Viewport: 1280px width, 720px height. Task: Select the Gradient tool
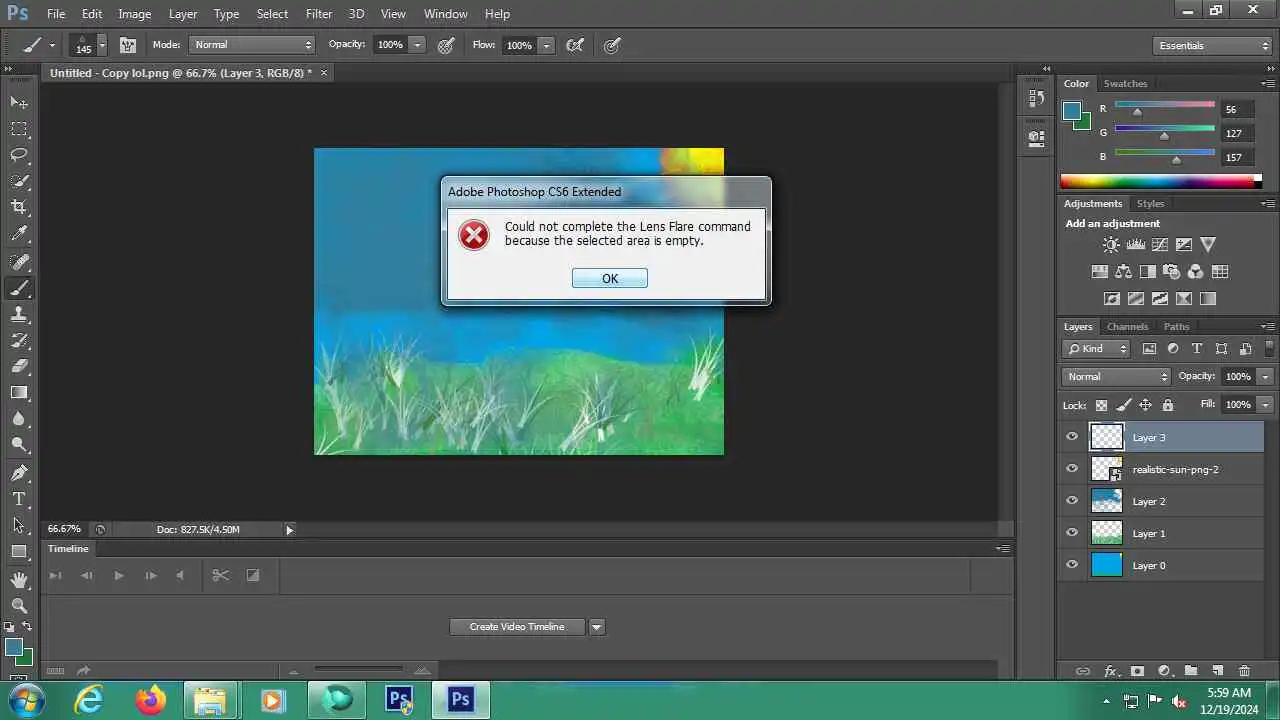pyautogui.click(x=19, y=392)
